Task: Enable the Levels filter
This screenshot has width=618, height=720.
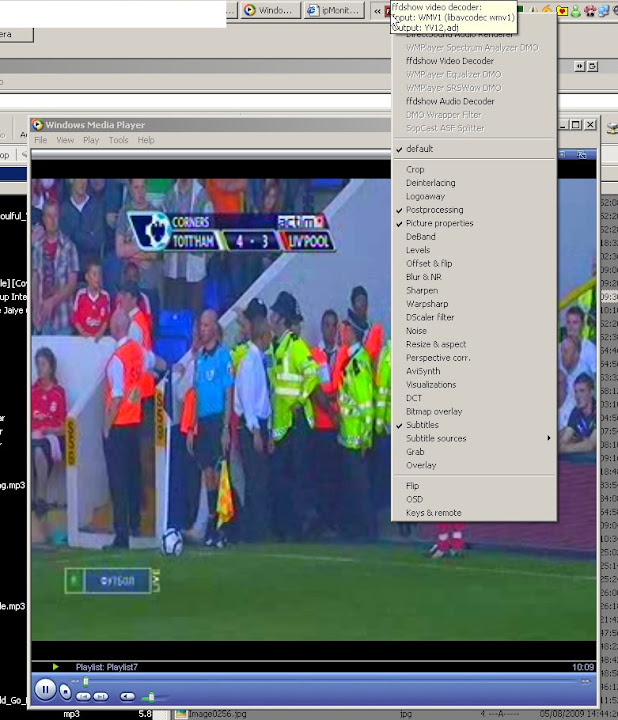Action: [474, 250]
